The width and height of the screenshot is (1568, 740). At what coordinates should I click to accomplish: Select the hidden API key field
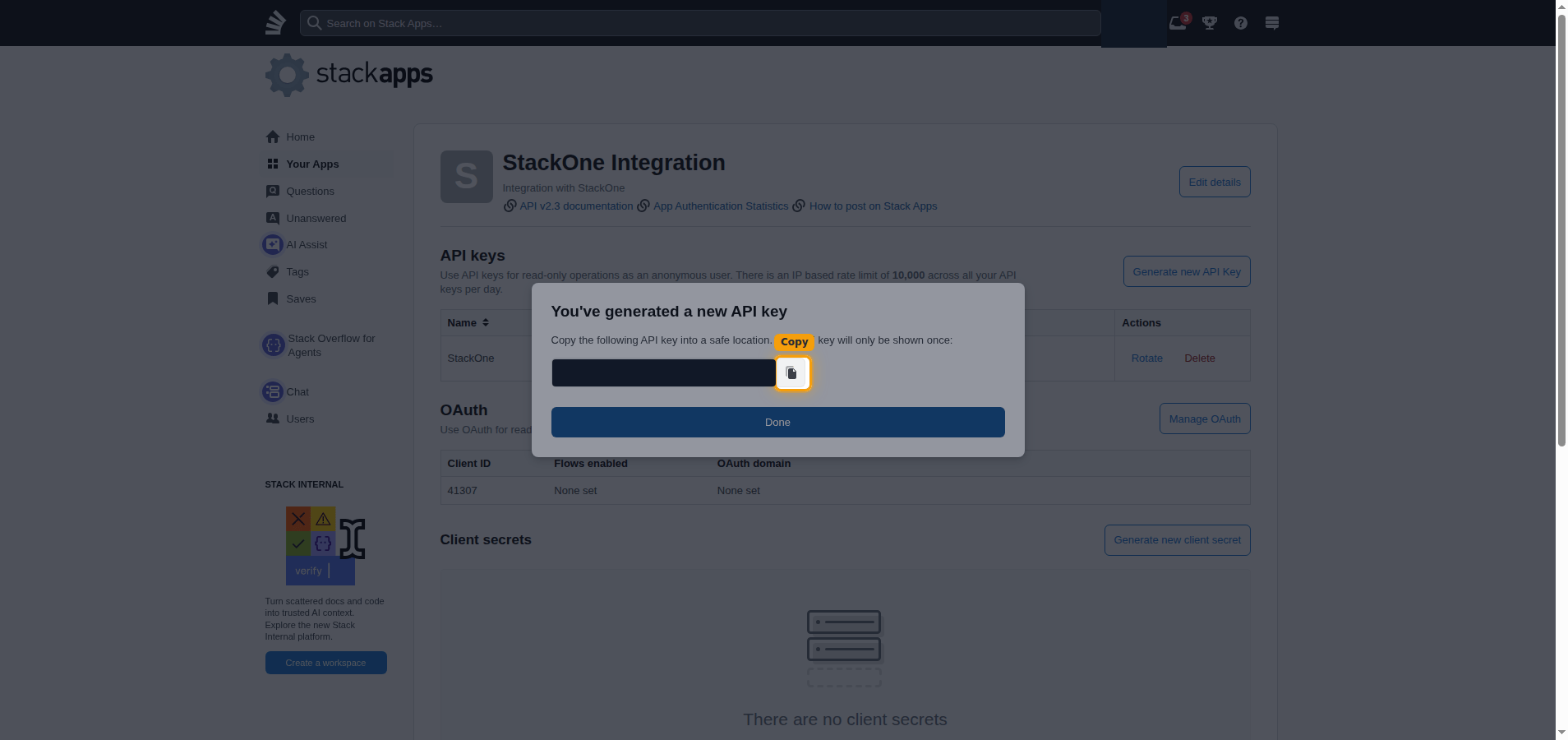[x=663, y=372]
